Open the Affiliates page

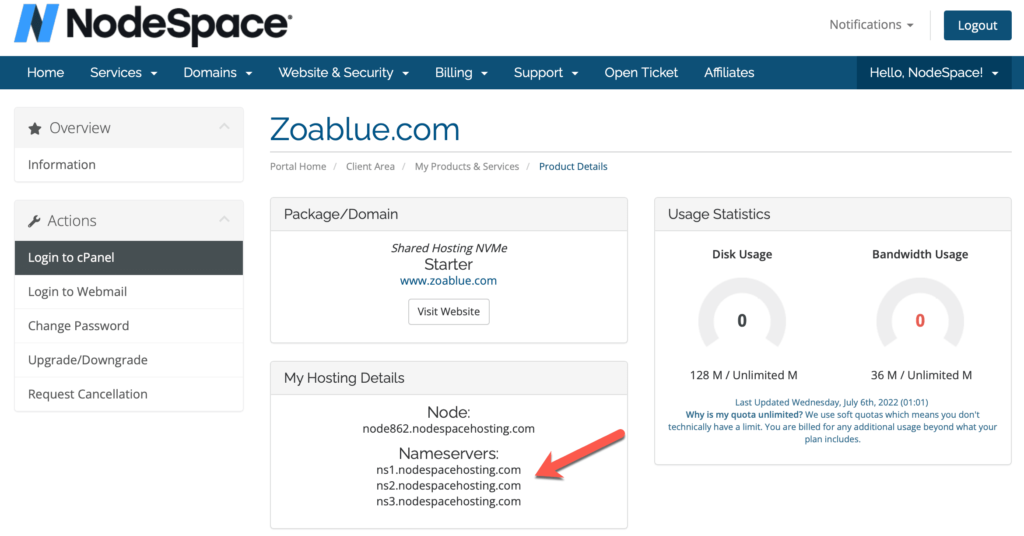coord(729,72)
